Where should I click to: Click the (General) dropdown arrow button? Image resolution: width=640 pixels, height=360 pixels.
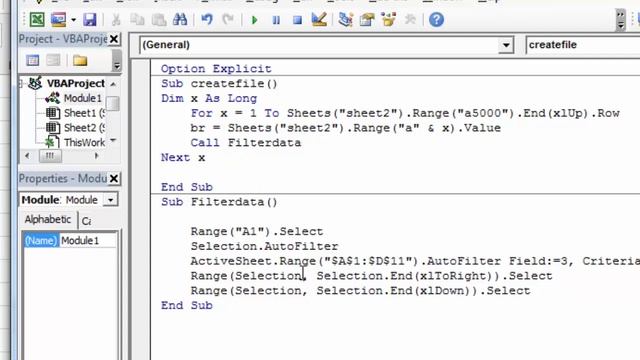506,45
